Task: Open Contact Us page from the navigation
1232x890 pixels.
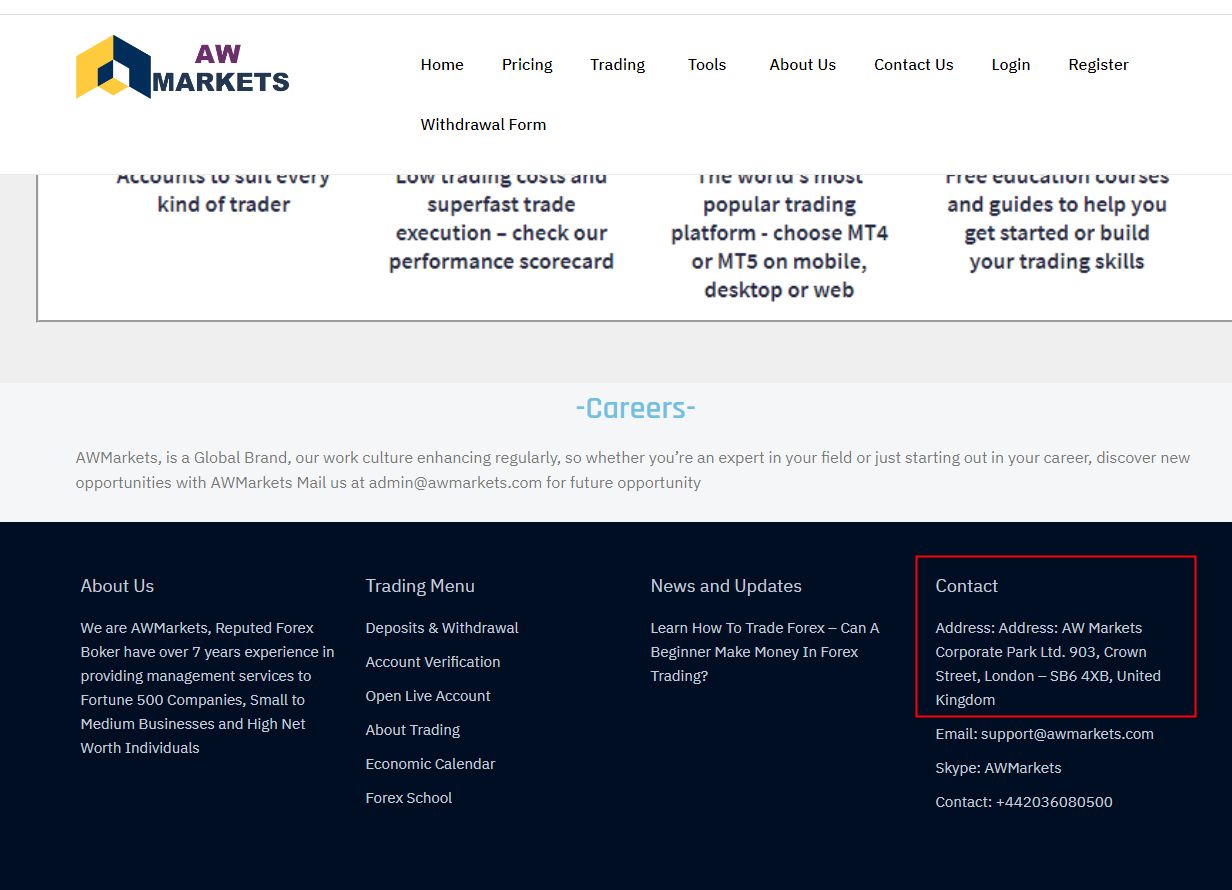Action: (914, 65)
